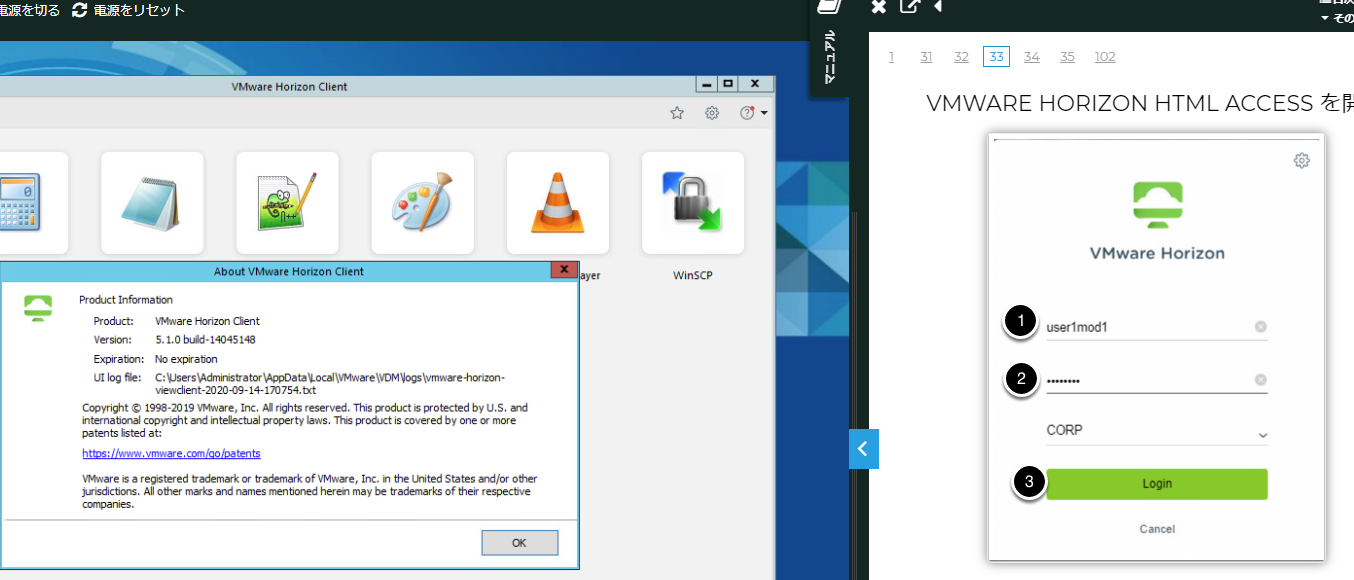Click the pop-out external window icon
Viewport: 1354px width, 580px height.
tap(909, 6)
